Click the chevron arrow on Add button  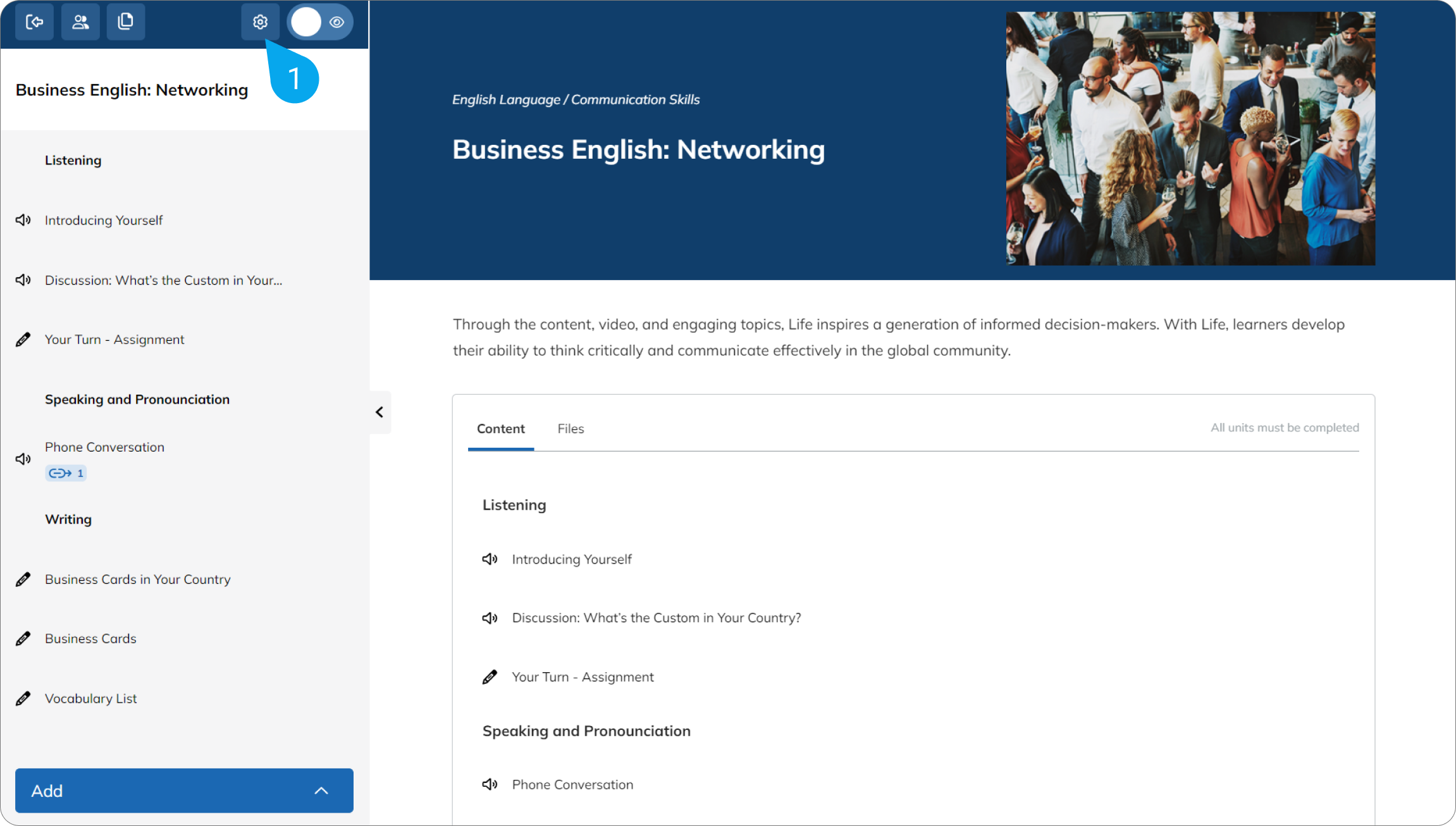(321, 791)
